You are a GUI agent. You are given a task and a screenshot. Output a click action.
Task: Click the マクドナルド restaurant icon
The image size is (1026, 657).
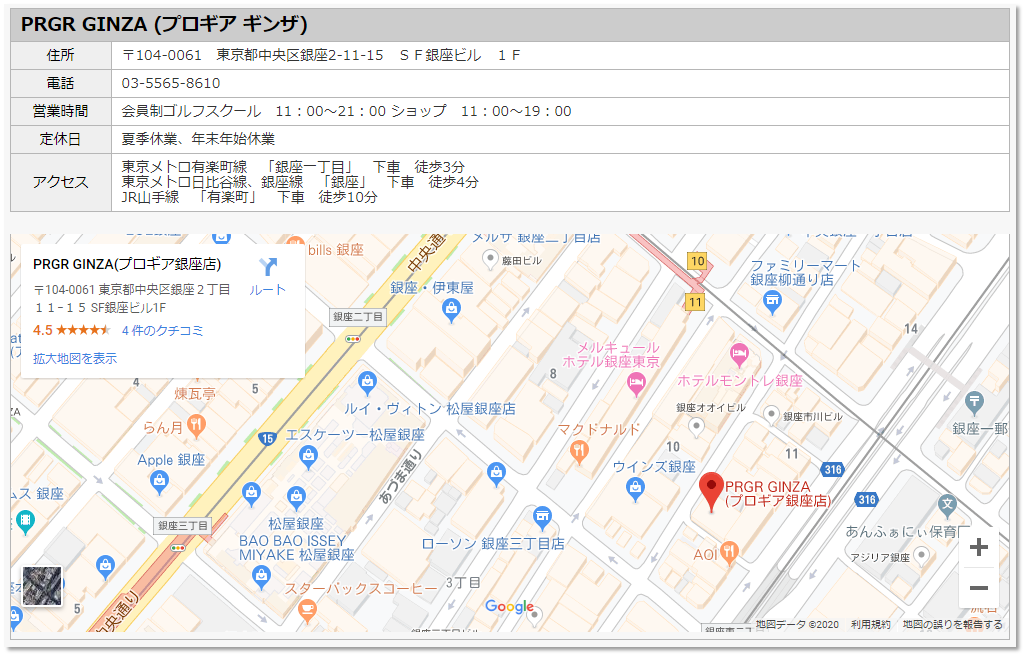[x=578, y=451]
